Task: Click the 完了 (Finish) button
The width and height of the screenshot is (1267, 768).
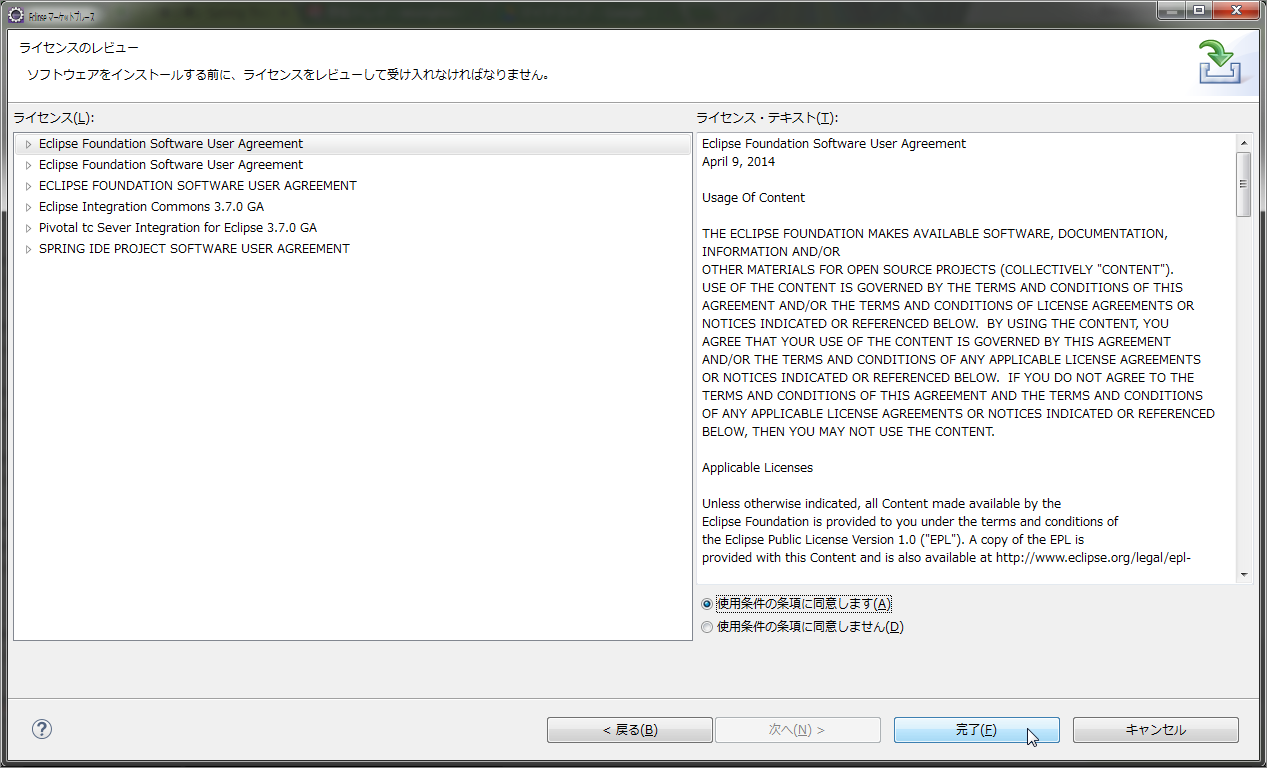Action: coord(976,729)
